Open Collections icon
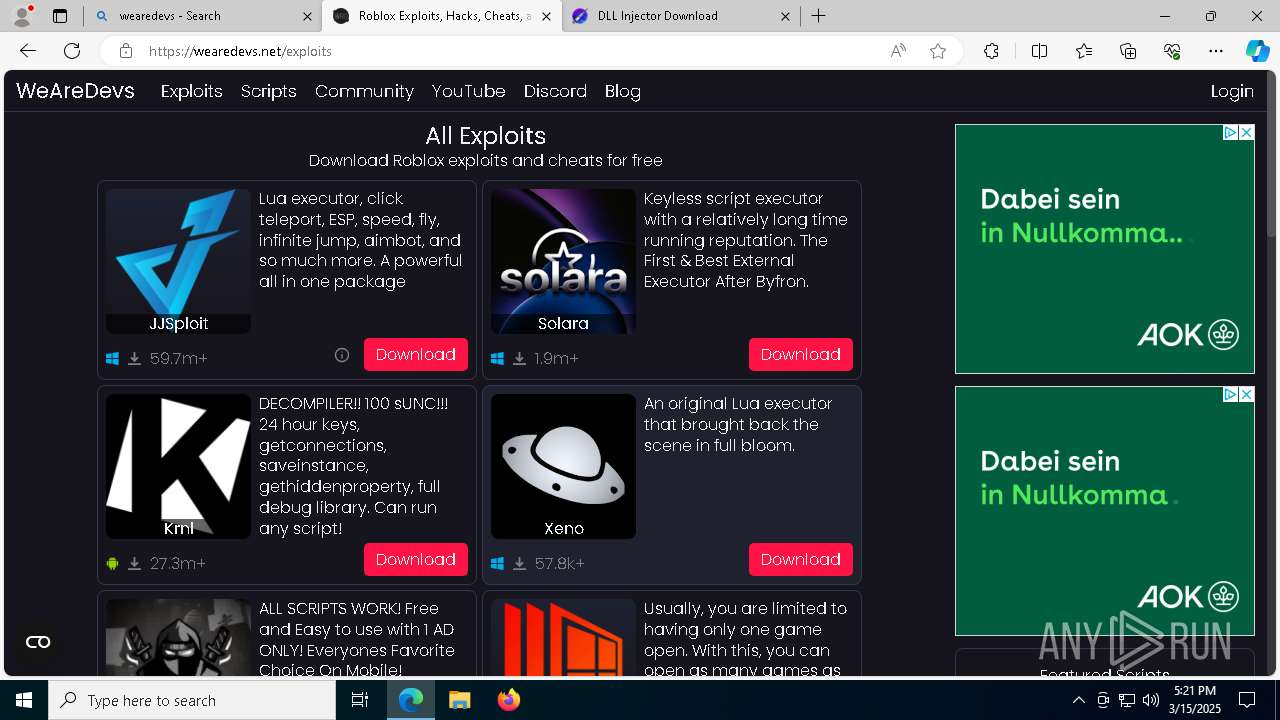Screen dimensions: 1280x720 coord(1128,51)
